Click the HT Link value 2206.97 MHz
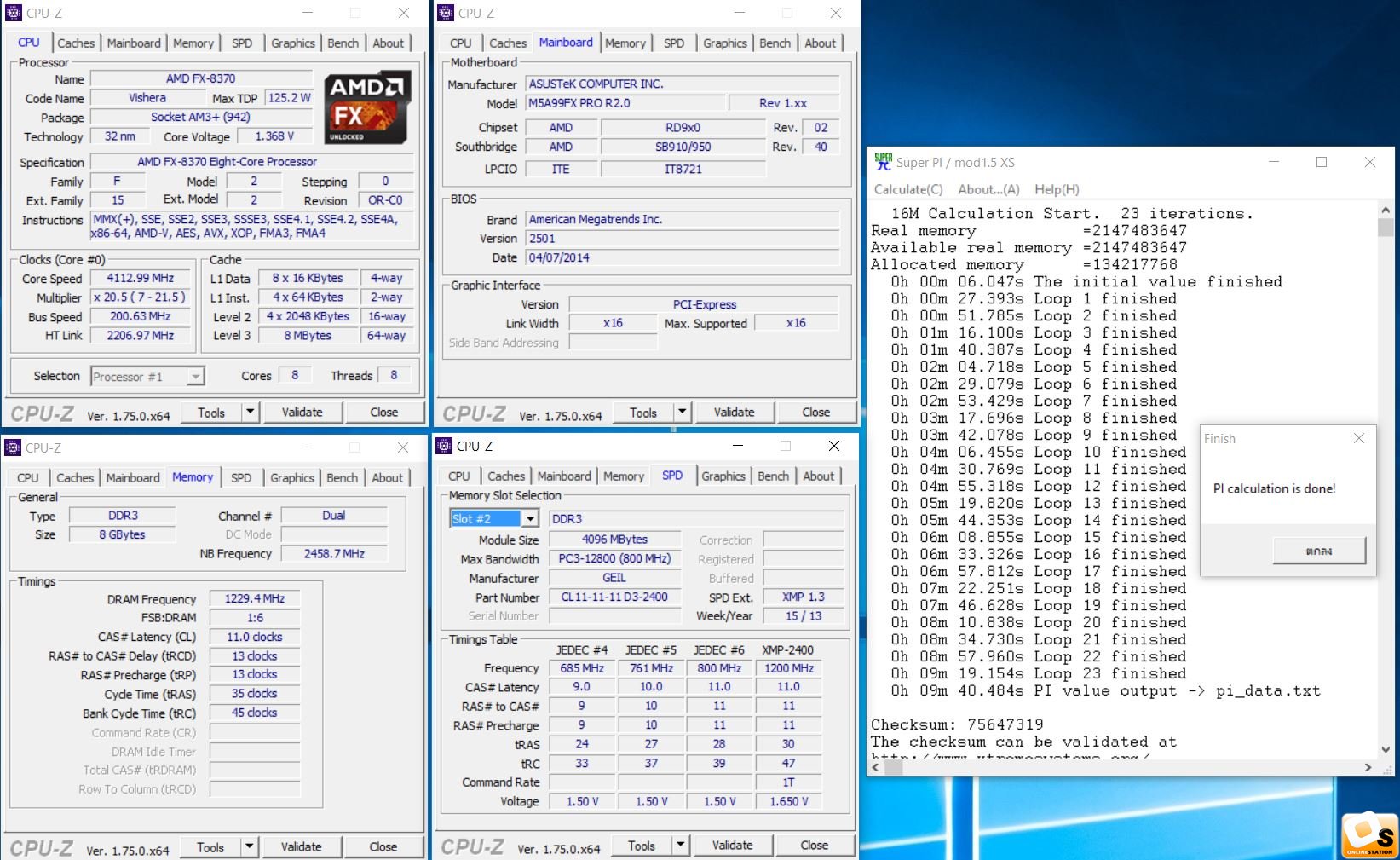This screenshot has height=860, width=1400. (141, 336)
